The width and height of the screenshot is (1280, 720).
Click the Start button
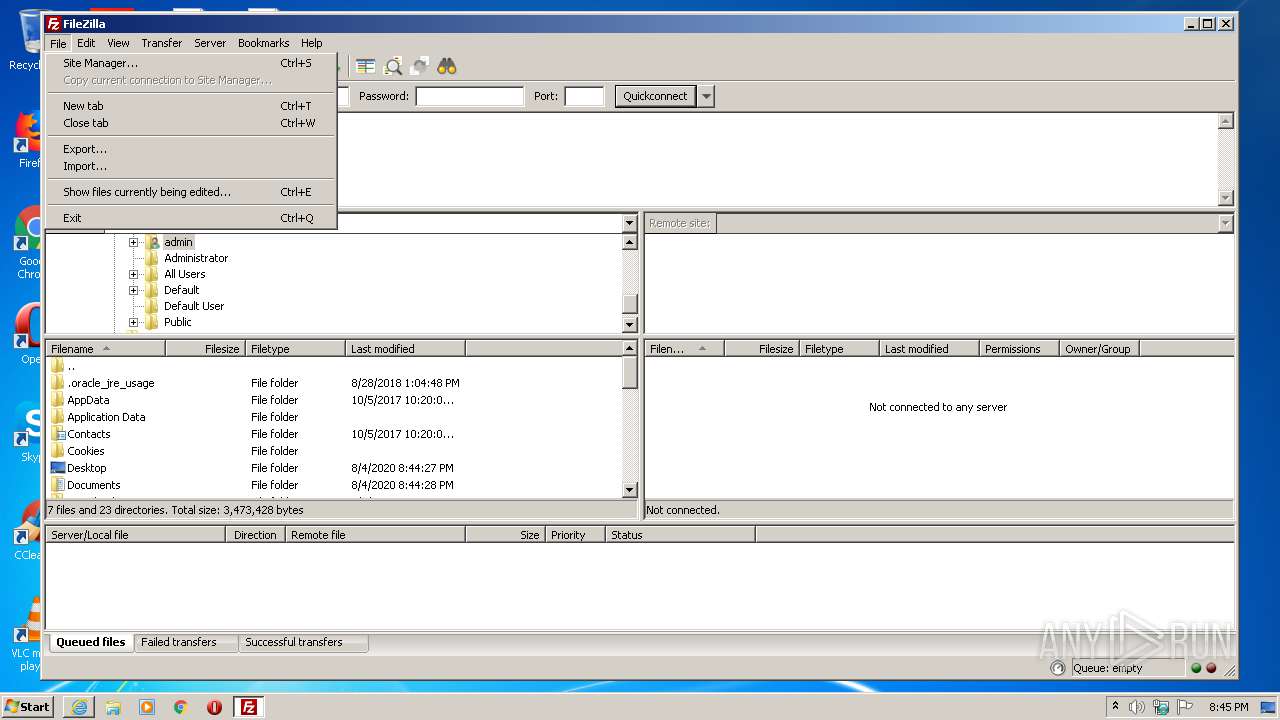point(29,707)
